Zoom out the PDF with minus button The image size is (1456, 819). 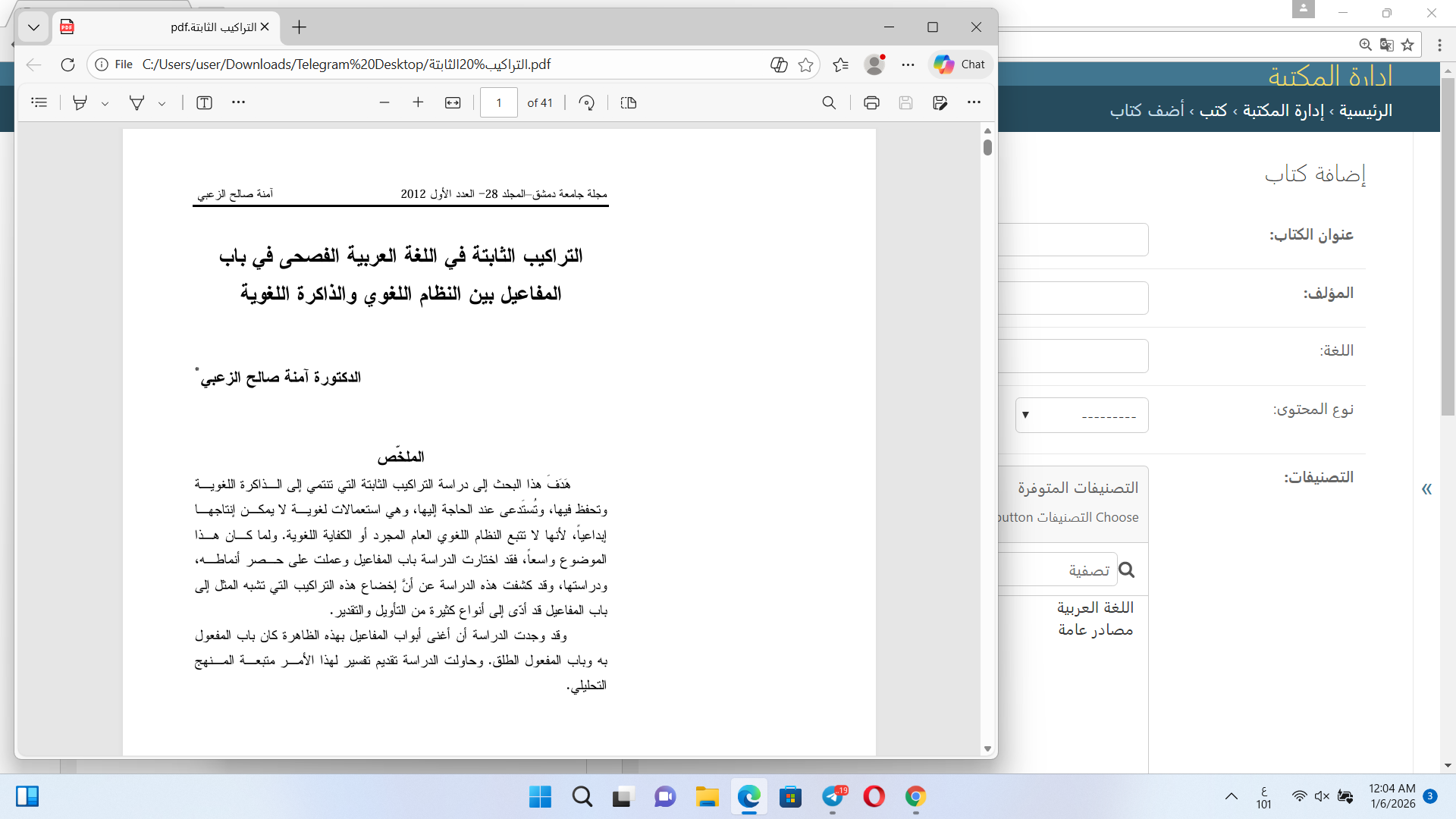(384, 102)
